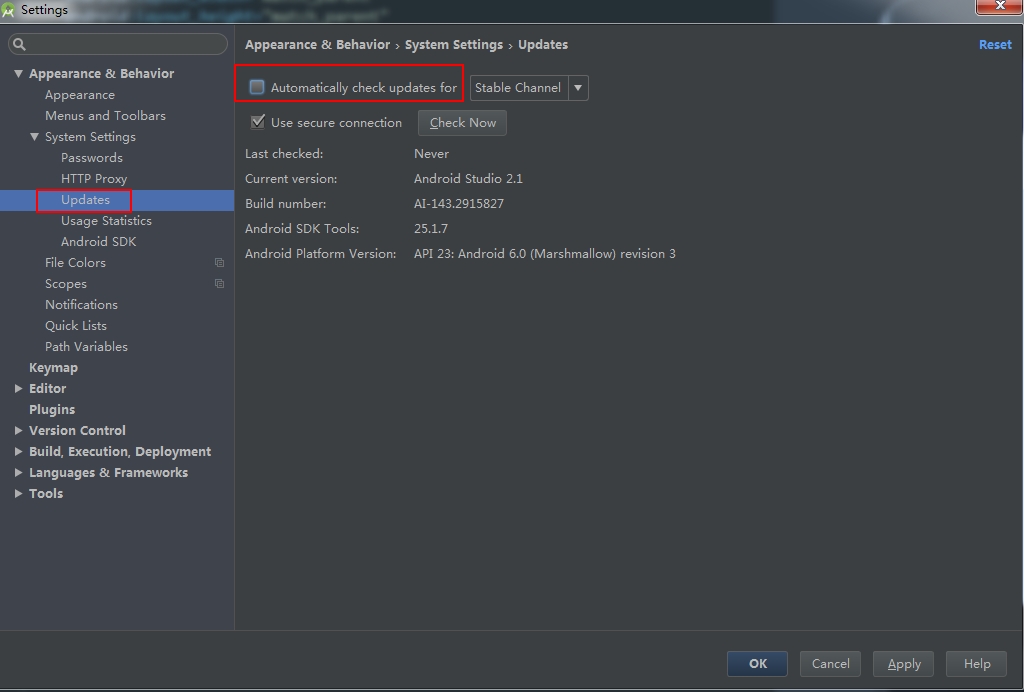This screenshot has width=1024, height=692.
Task: Click the Stable Channel dropdown arrow
Action: pos(578,87)
